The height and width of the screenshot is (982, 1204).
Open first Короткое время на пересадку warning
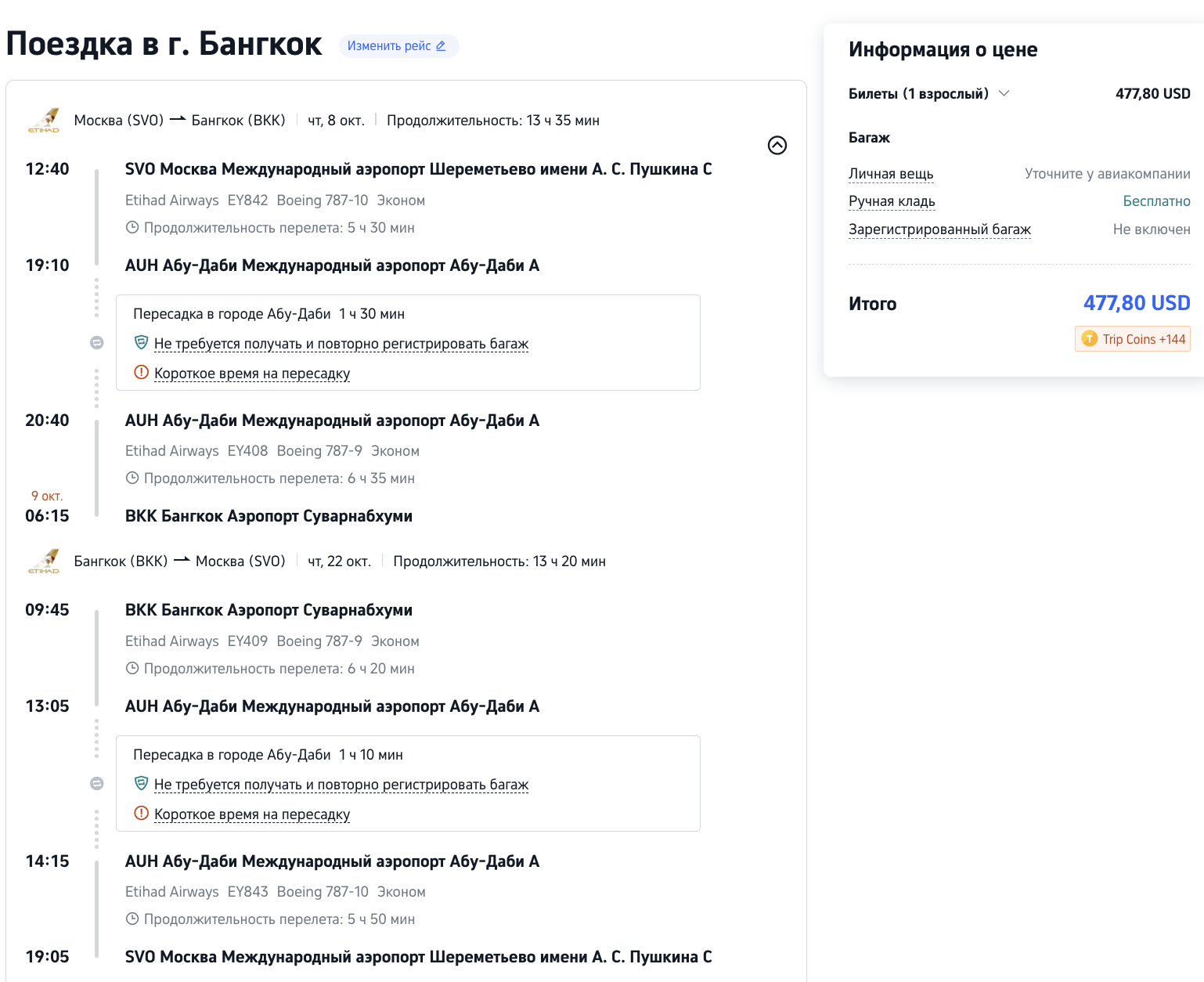[x=252, y=374]
